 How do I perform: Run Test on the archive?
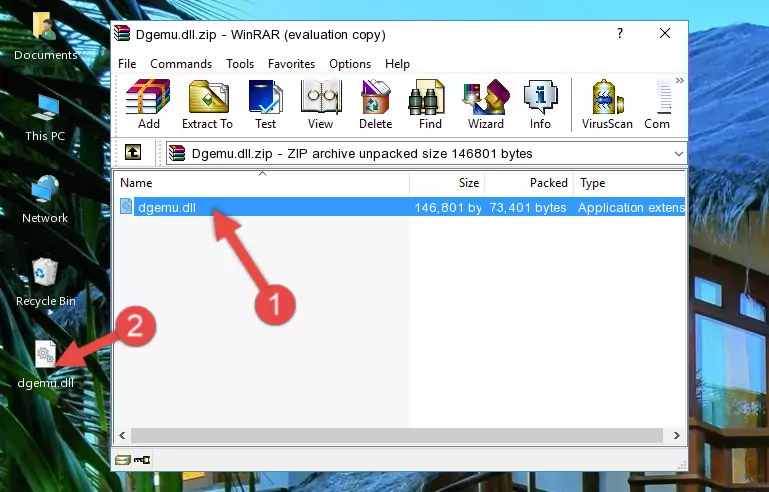[x=265, y=104]
